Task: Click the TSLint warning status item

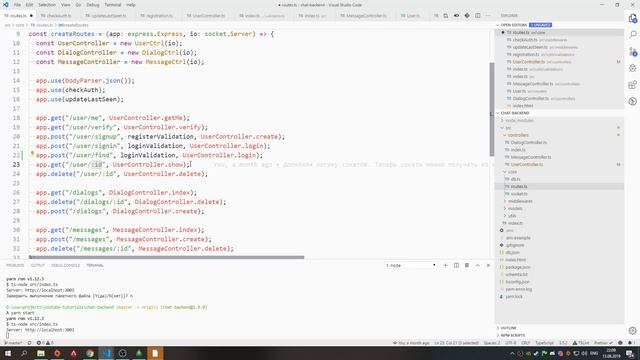Action: tap(581, 343)
